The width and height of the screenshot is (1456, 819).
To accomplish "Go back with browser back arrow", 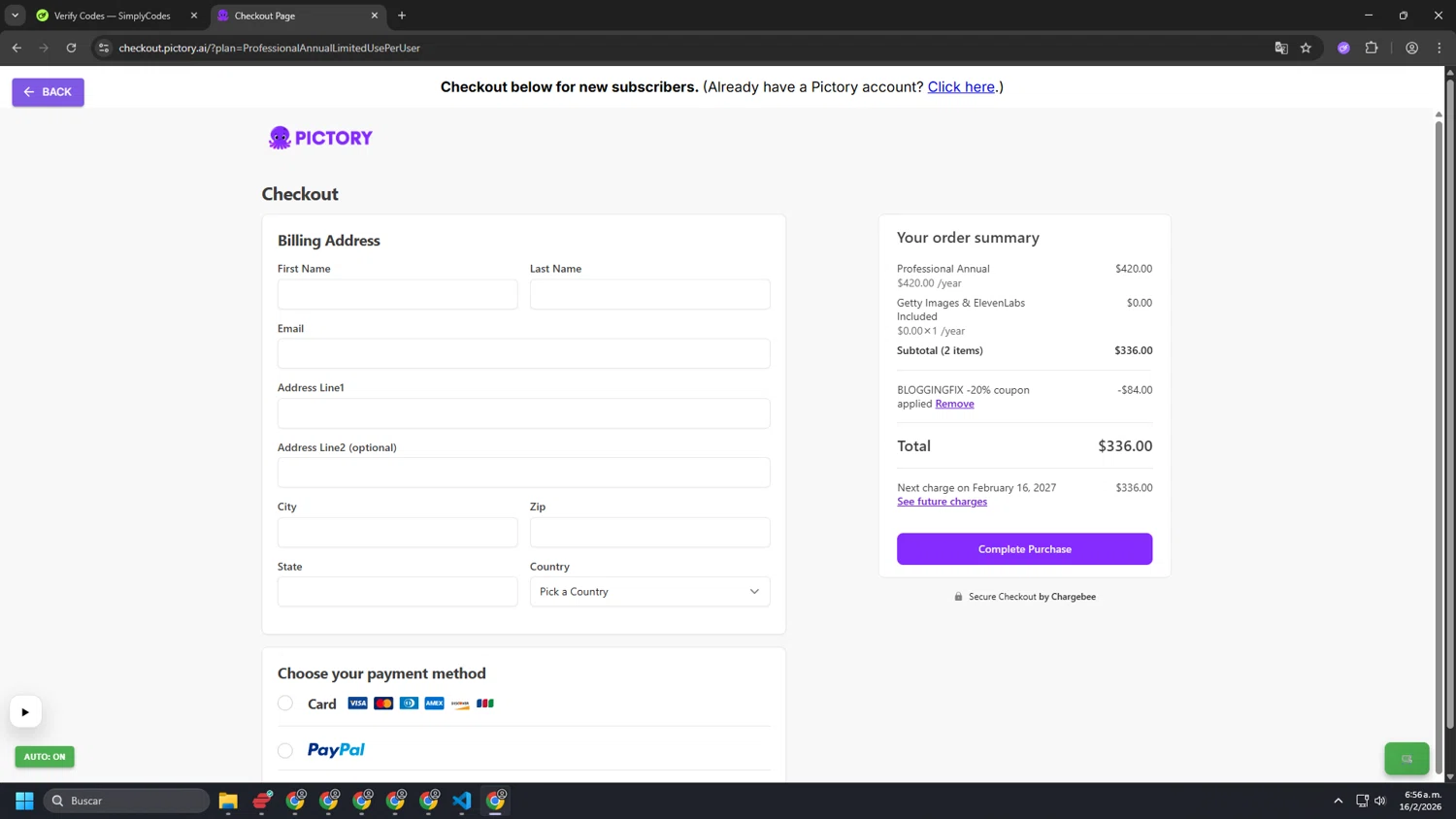I will tap(17, 48).
